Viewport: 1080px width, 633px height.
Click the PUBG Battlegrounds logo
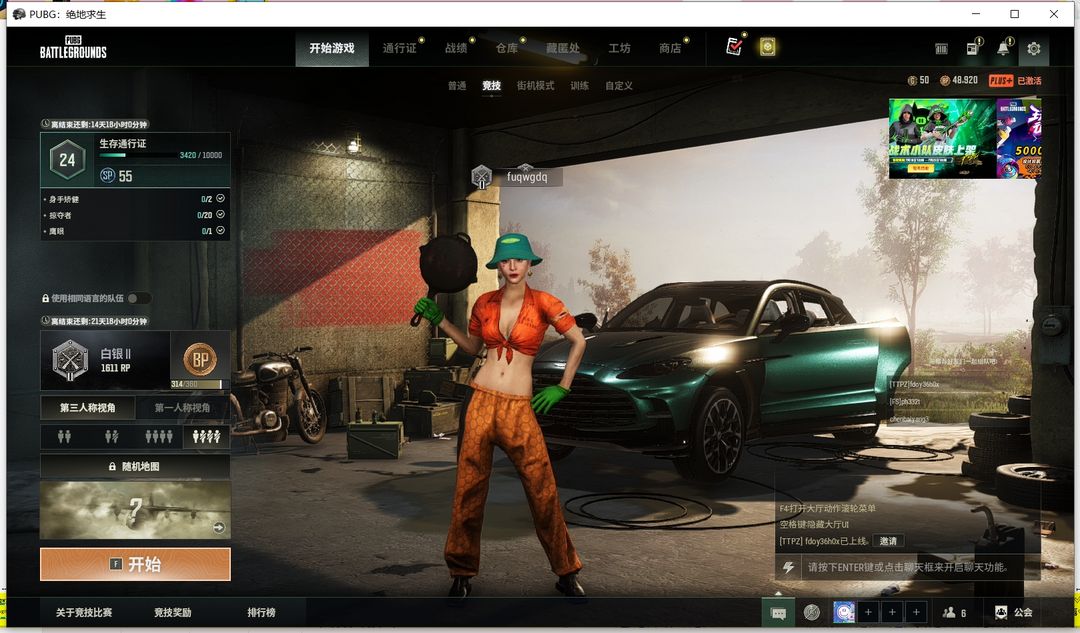pyautogui.click(x=73, y=47)
